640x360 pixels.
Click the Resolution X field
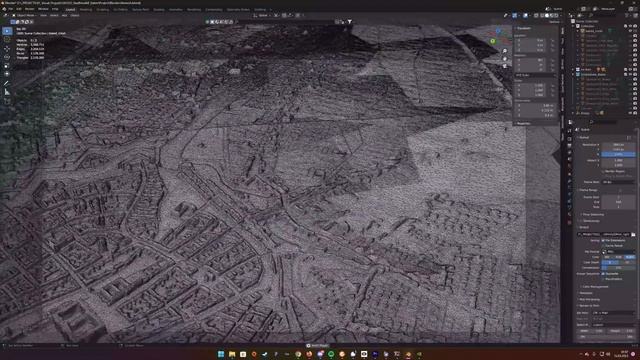point(618,144)
